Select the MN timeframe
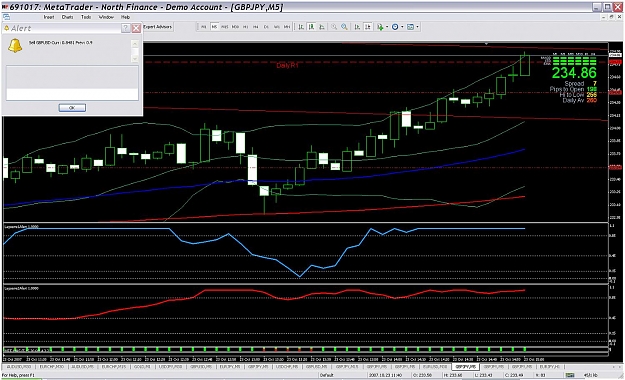 click(x=287, y=27)
